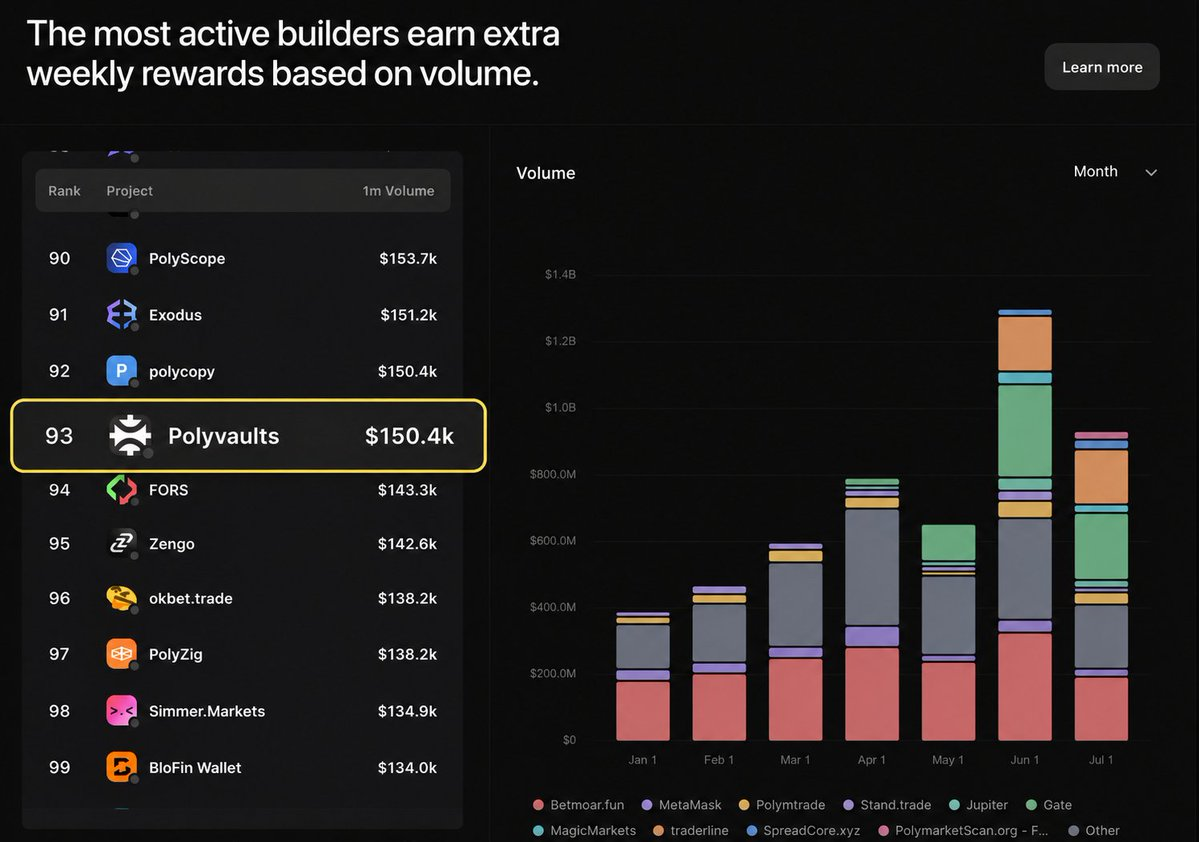The height and width of the screenshot is (842, 1199).
Task: Click the okbet.trade project name
Action: pyautogui.click(x=190, y=599)
